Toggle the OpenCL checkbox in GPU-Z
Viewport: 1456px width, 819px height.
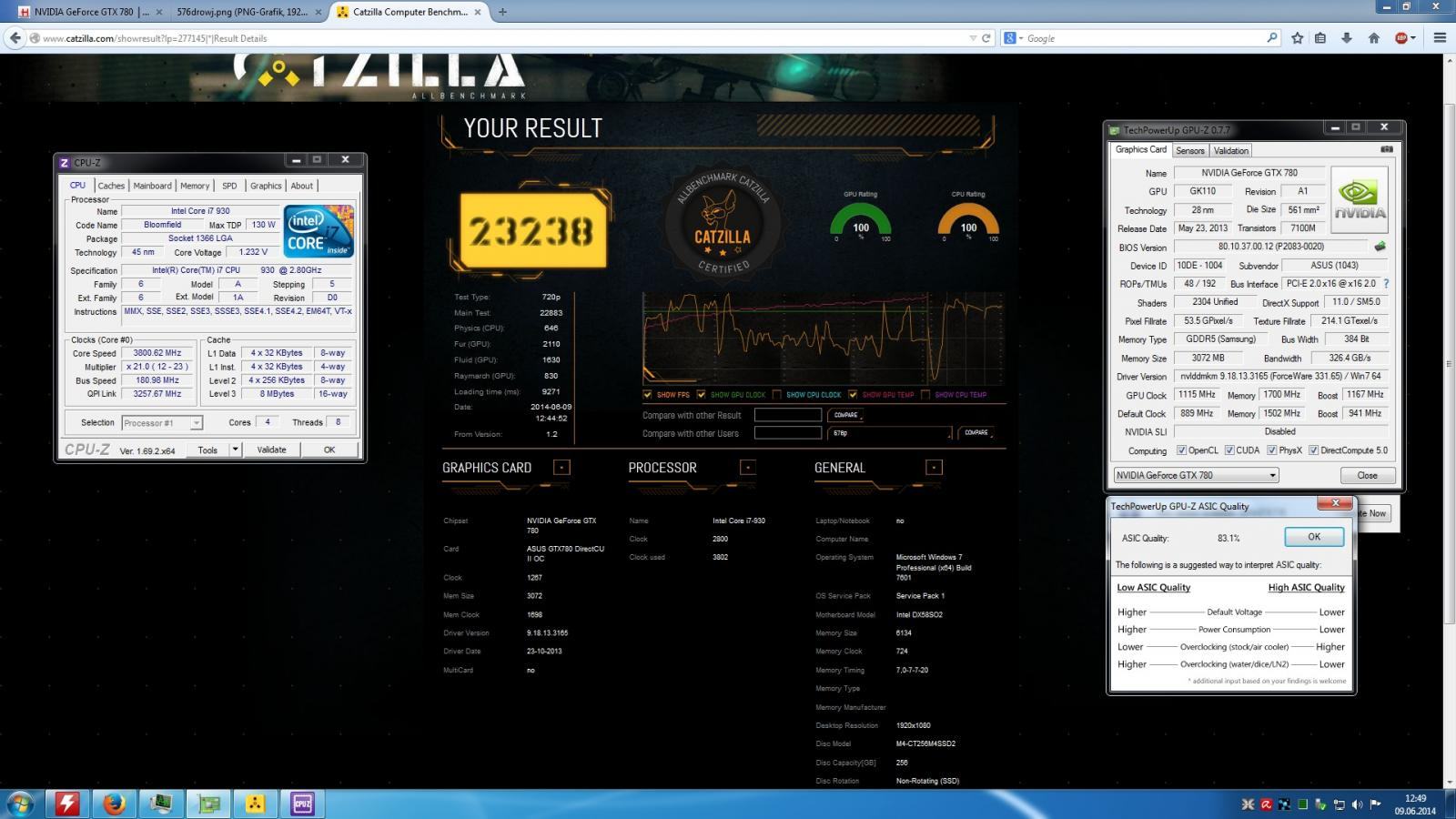(1181, 450)
